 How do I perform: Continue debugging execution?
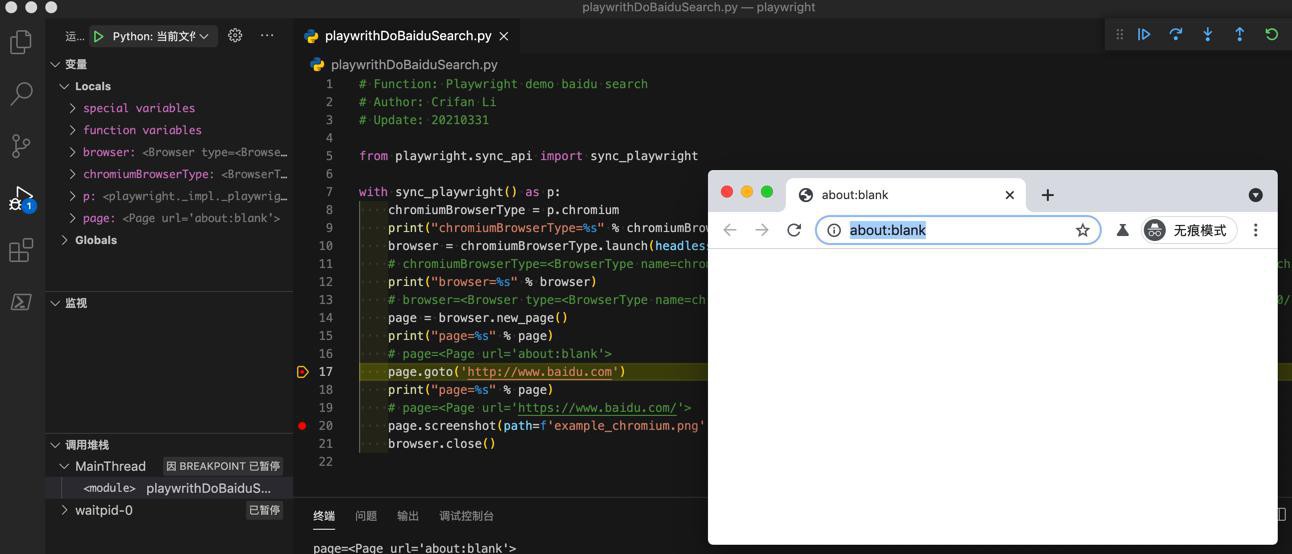(1144, 34)
